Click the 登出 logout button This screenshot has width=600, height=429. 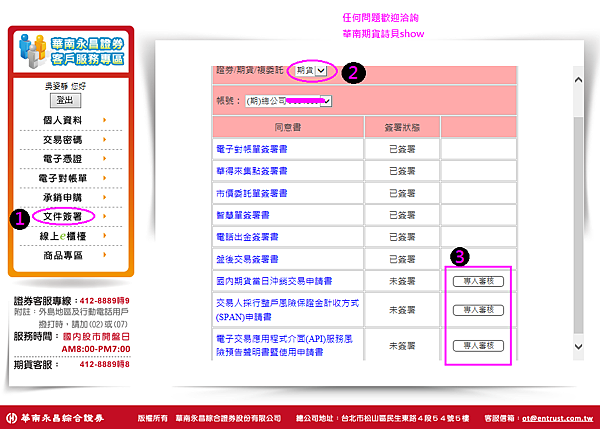pos(65,101)
